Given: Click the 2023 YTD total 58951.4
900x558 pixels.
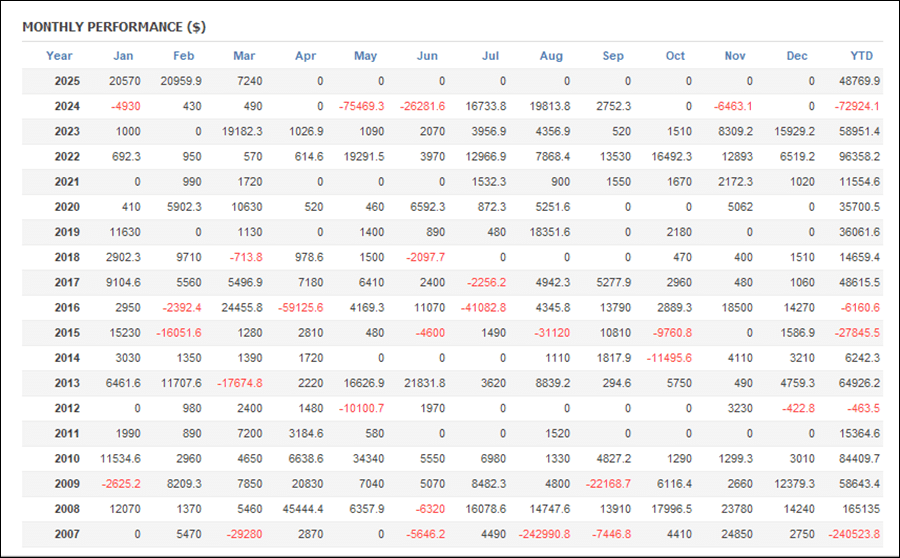Looking at the screenshot, I should 859,131.
